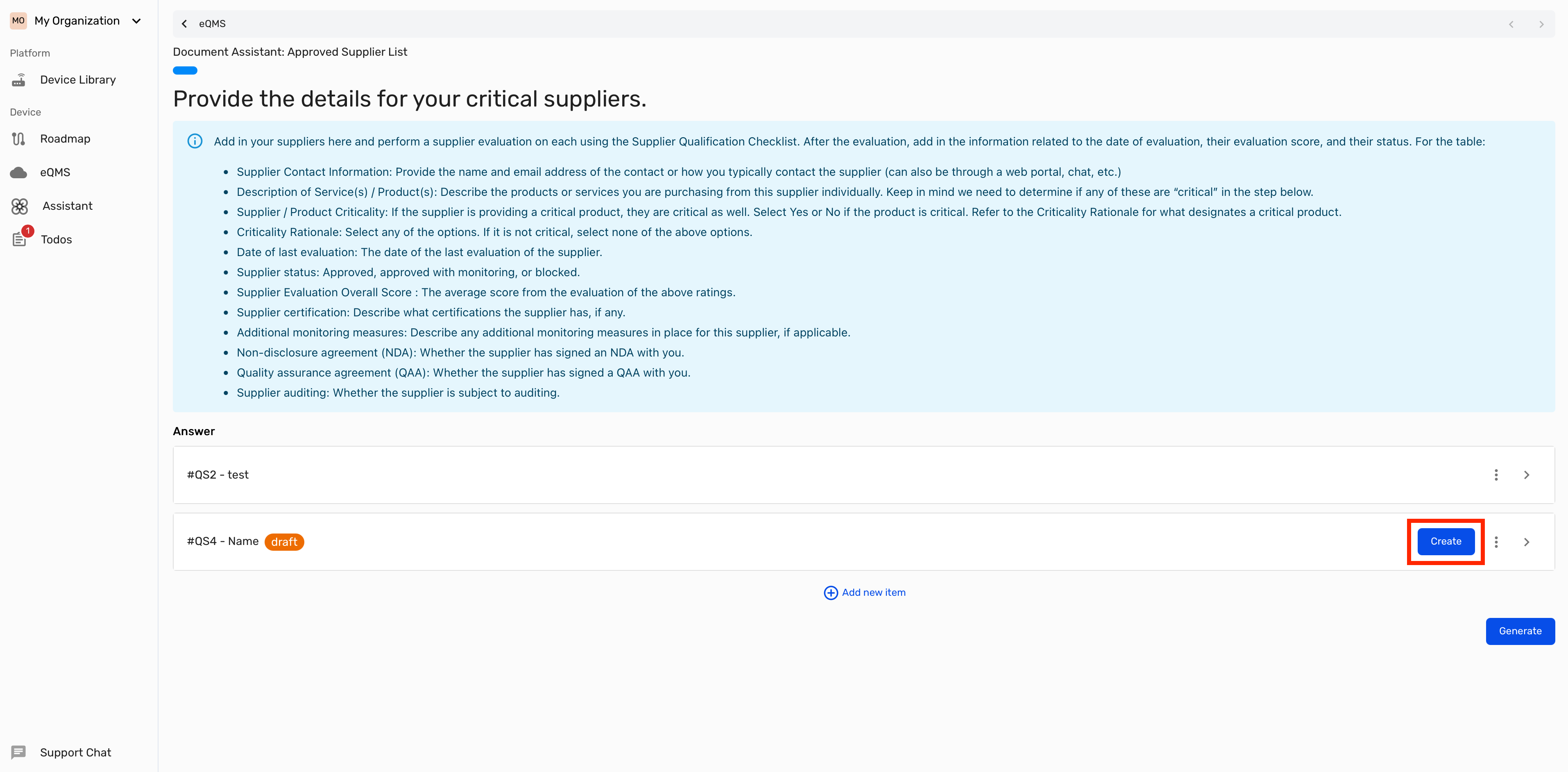Click the Roadmap sidebar icon

(x=19, y=139)
